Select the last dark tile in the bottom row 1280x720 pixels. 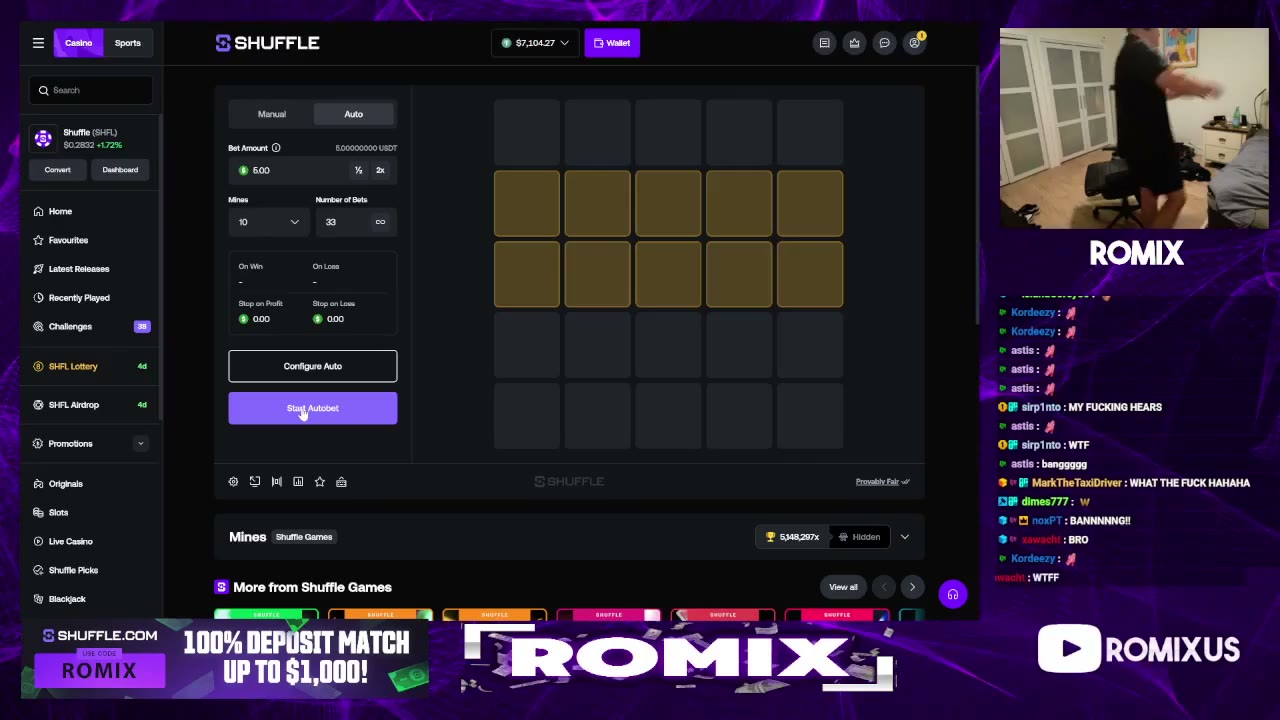click(810, 416)
